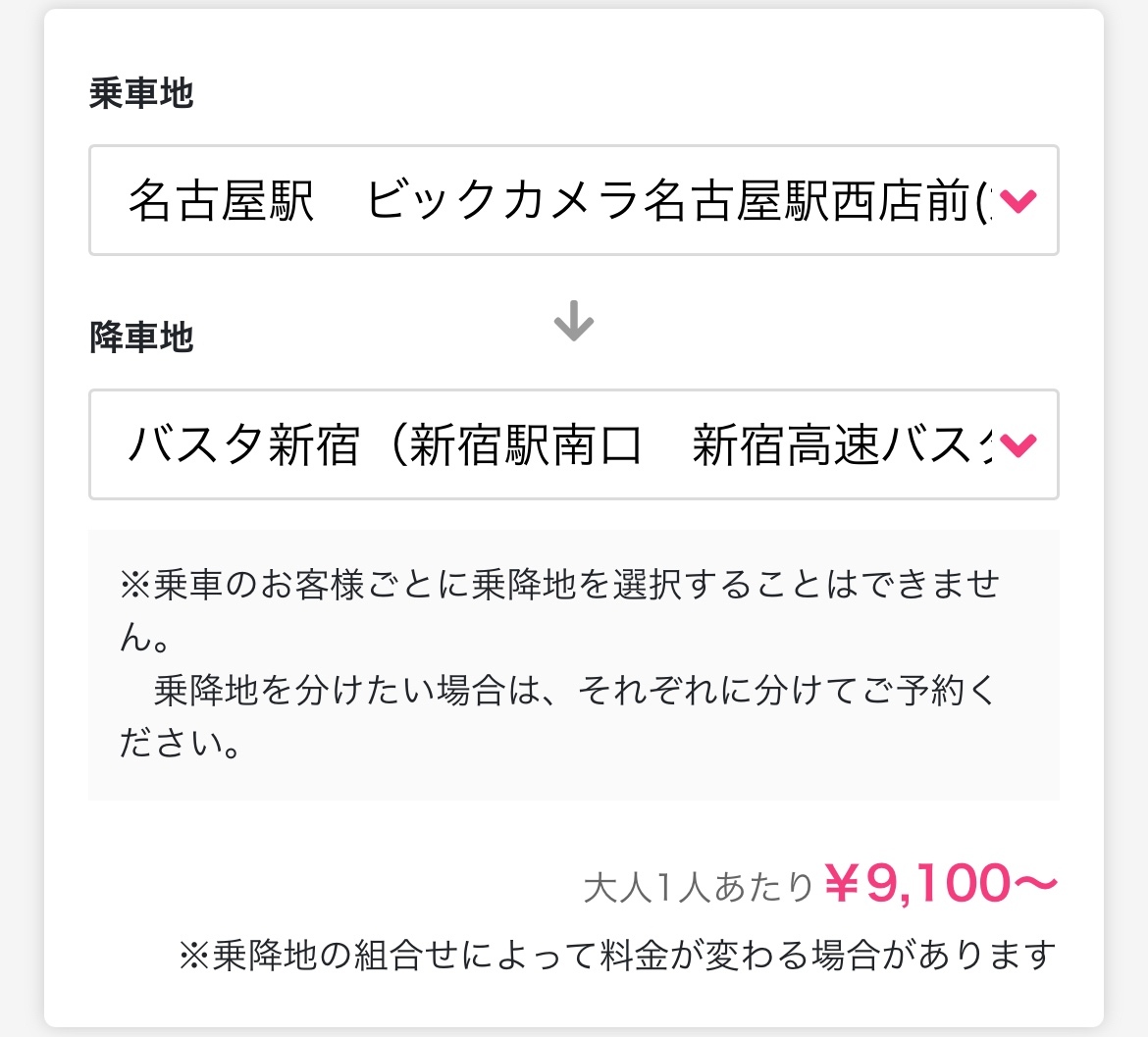Click the 降車地 heading label

[x=141, y=337]
